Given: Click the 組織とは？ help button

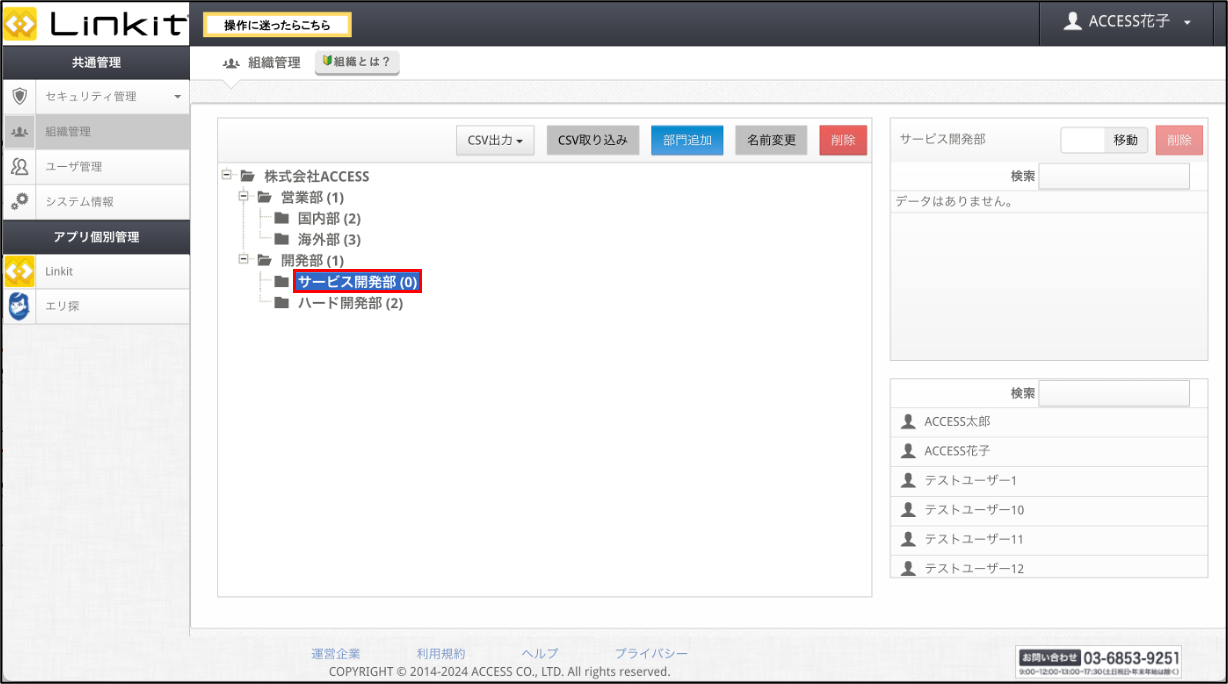Looking at the screenshot, I should click(357, 62).
